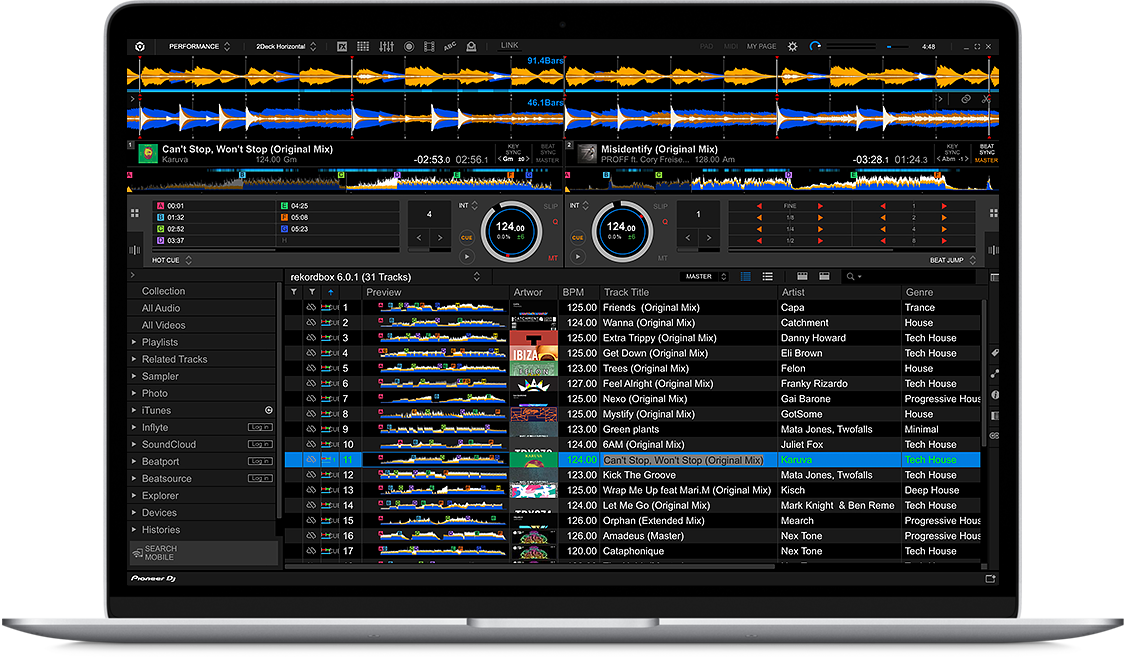
Task: Click the SEARCH MOBILE button
Action: pos(203,553)
